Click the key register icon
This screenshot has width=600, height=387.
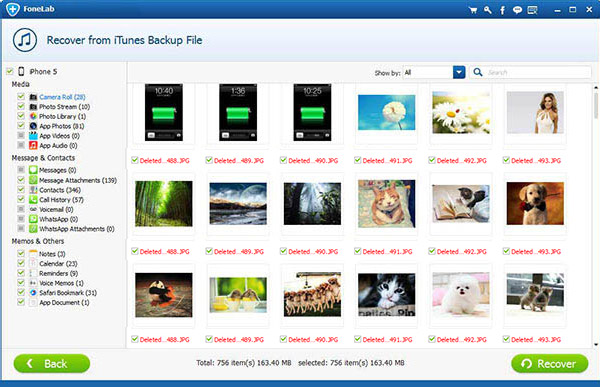pos(488,10)
